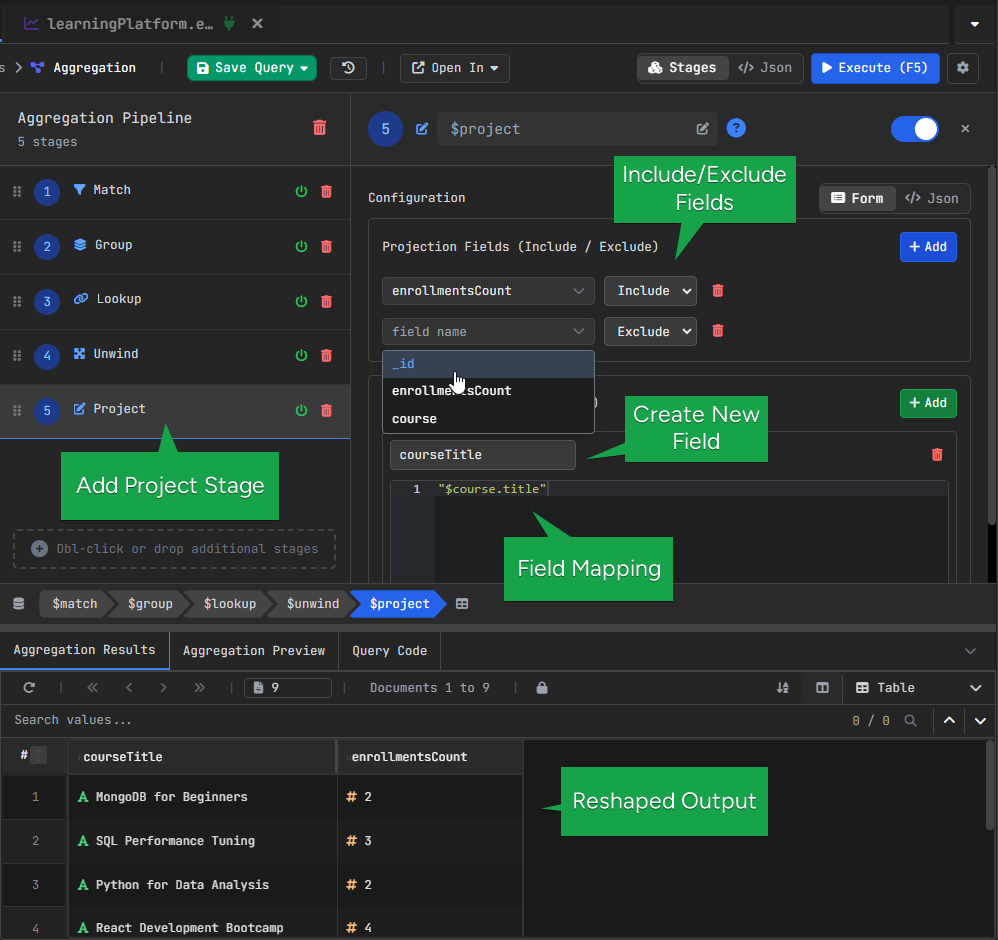
Task: Open the tab list dropdown arrow
Action: tap(974, 24)
